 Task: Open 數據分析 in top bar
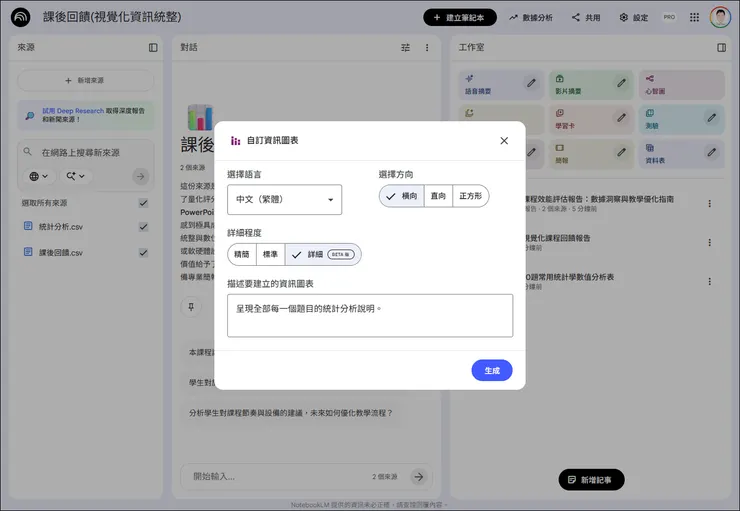click(531, 17)
